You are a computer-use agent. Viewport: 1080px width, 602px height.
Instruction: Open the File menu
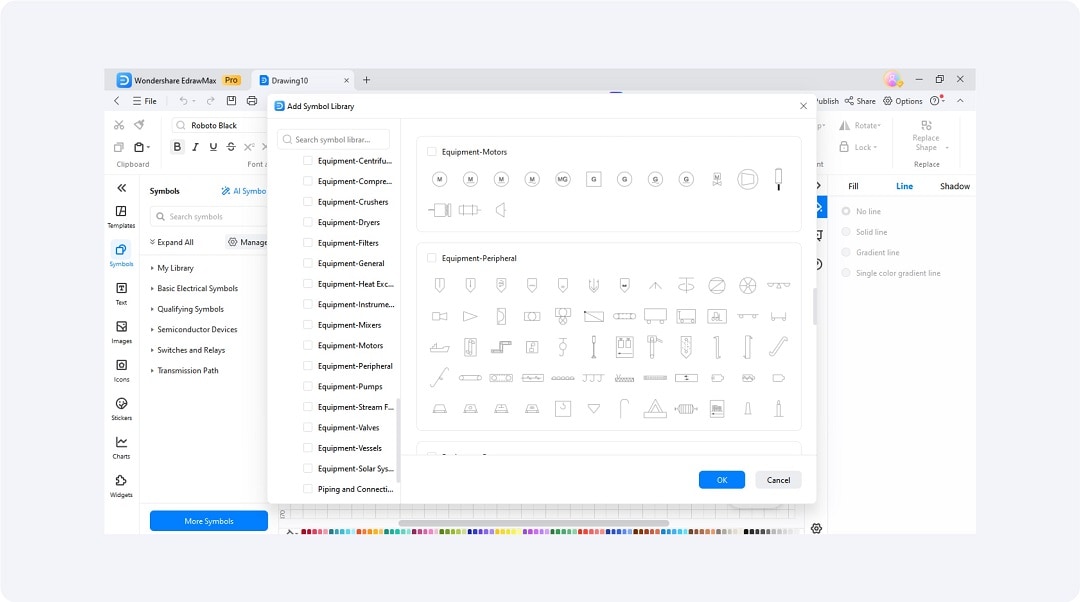145,101
